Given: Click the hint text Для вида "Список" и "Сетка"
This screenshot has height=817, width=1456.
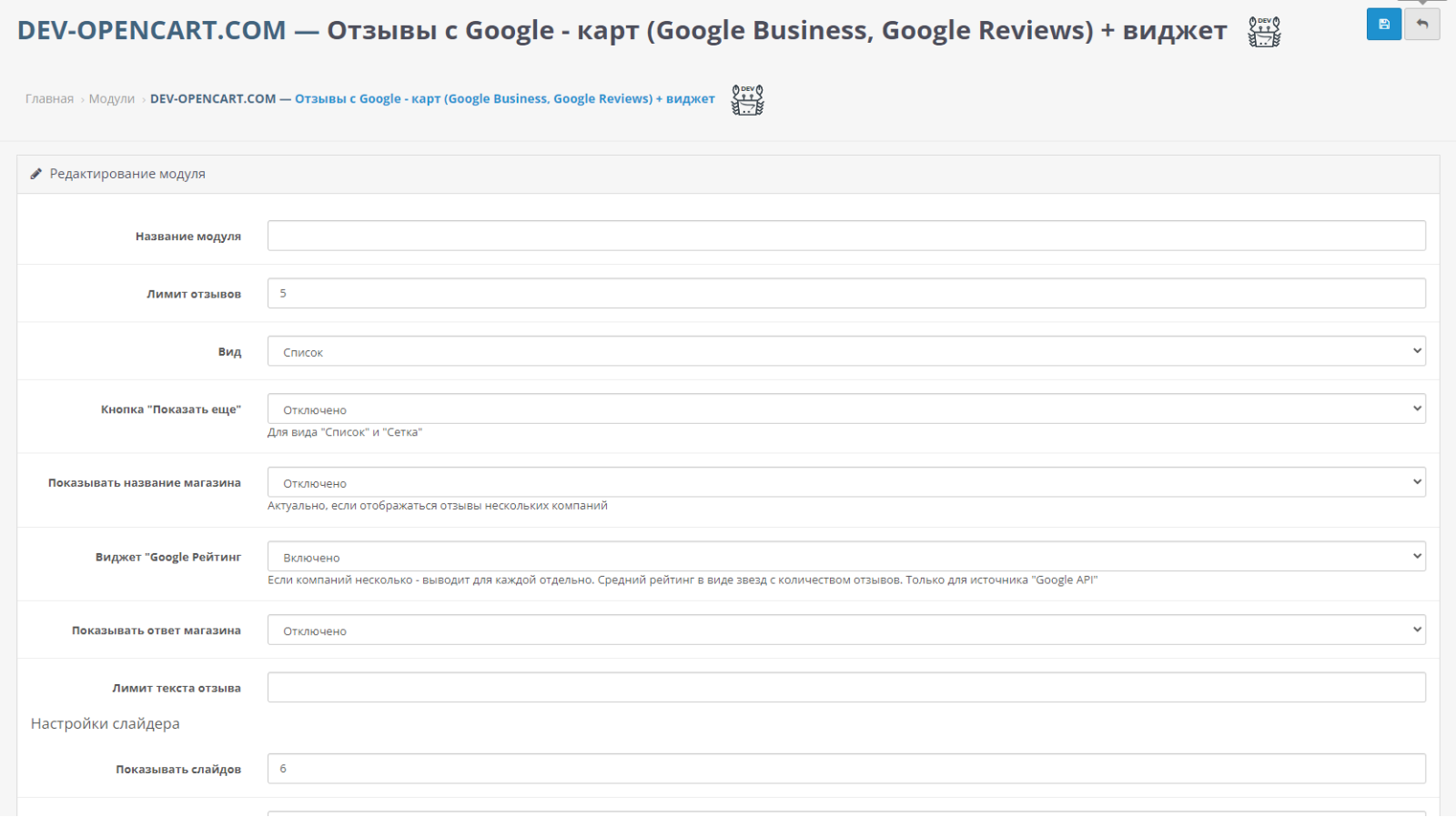Looking at the screenshot, I should pos(345,432).
